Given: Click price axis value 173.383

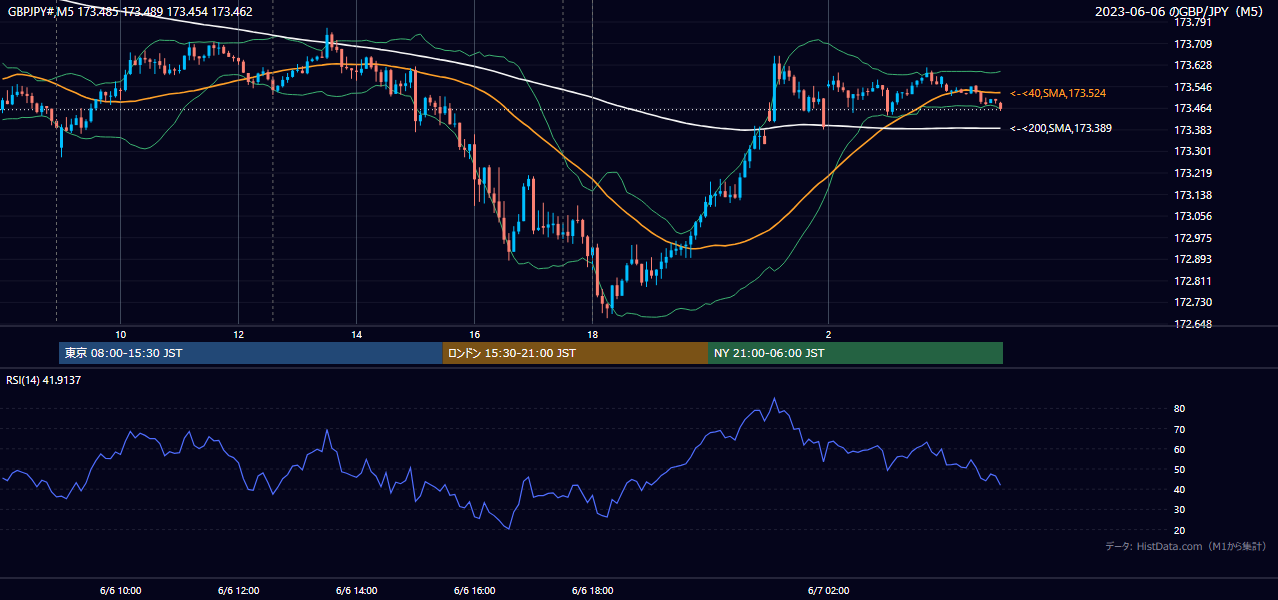Looking at the screenshot, I should [x=1192, y=130].
